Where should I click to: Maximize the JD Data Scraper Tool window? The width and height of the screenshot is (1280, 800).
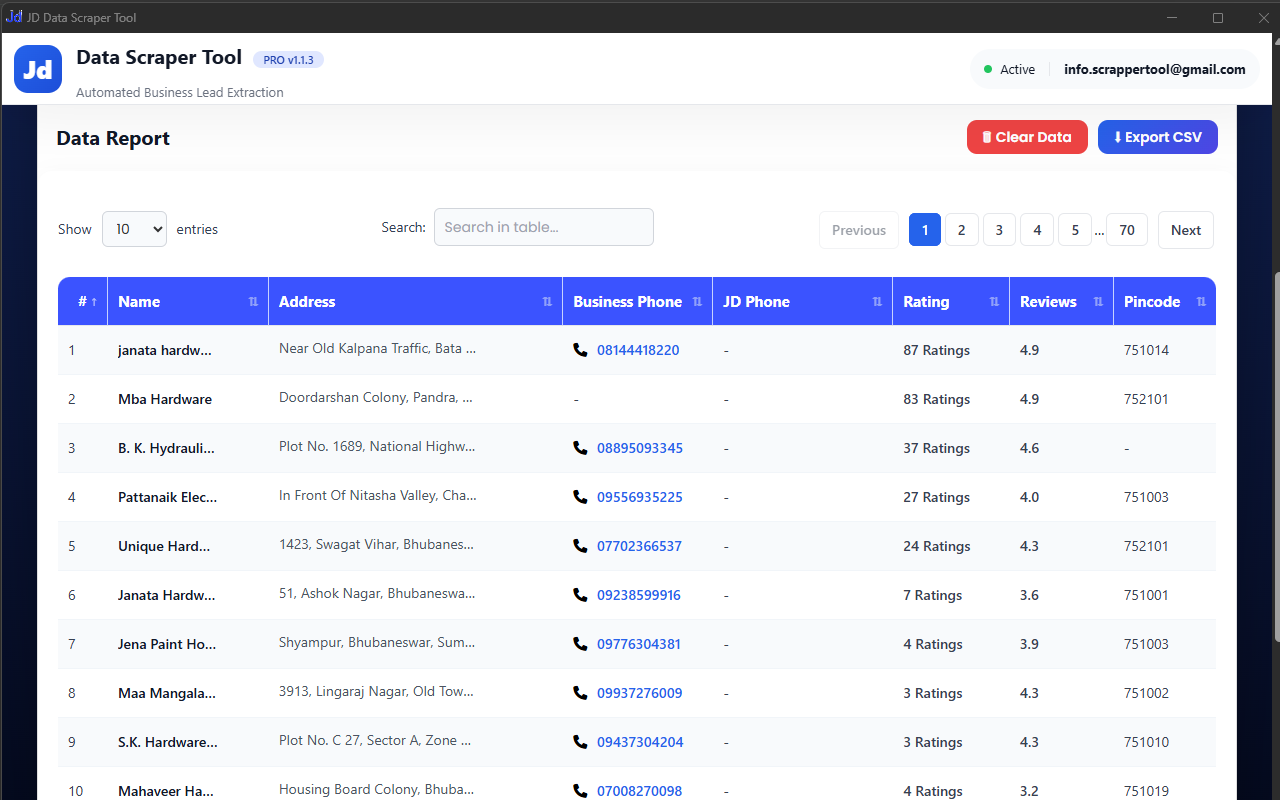point(1218,17)
